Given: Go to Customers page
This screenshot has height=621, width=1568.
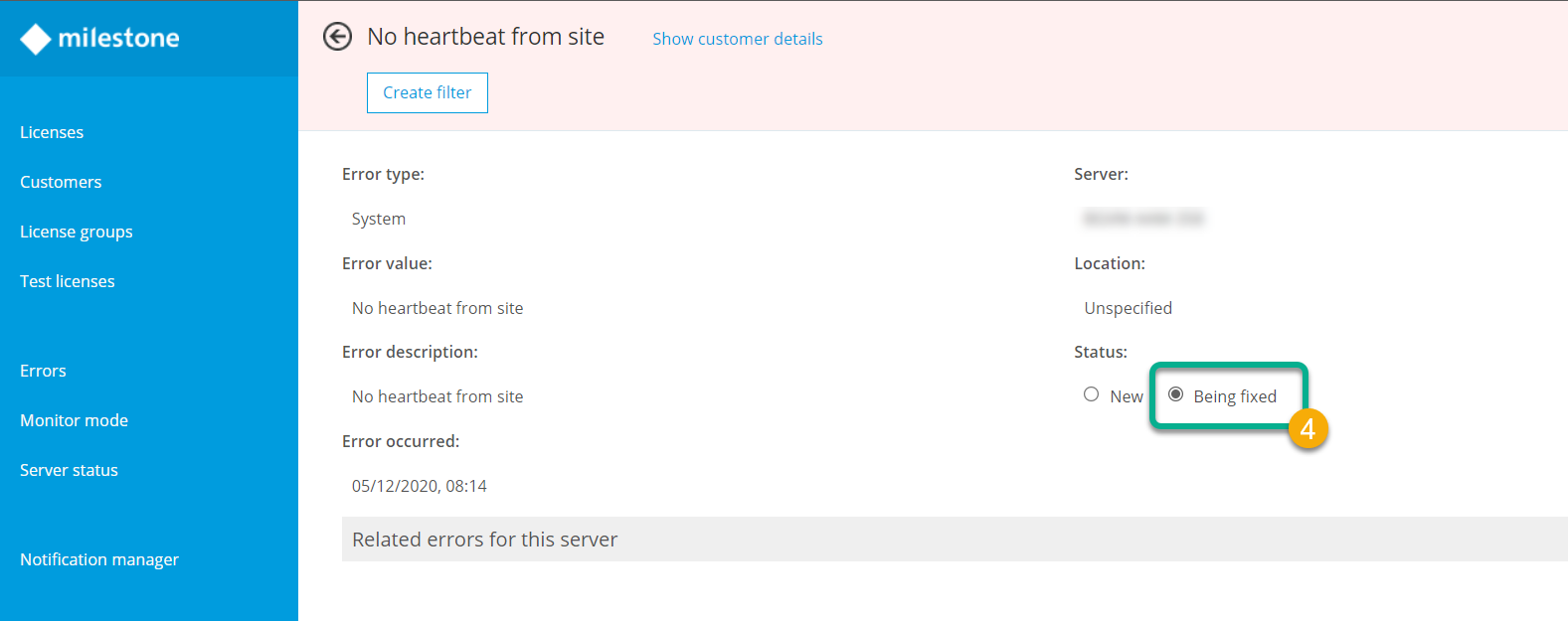Looking at the screenshot, I should coord(61,182).
